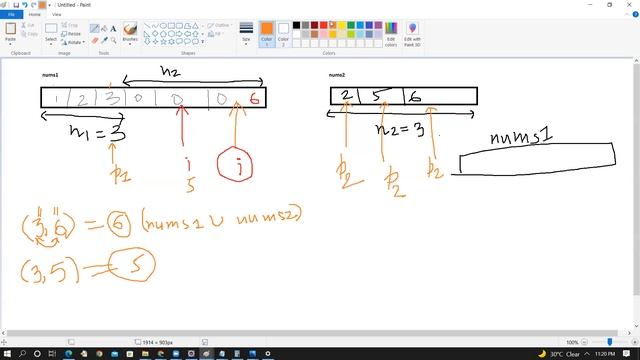Open Edit with Paint 3D
The height and width of the screenshot is (360, 640).
tap(412, 34)
